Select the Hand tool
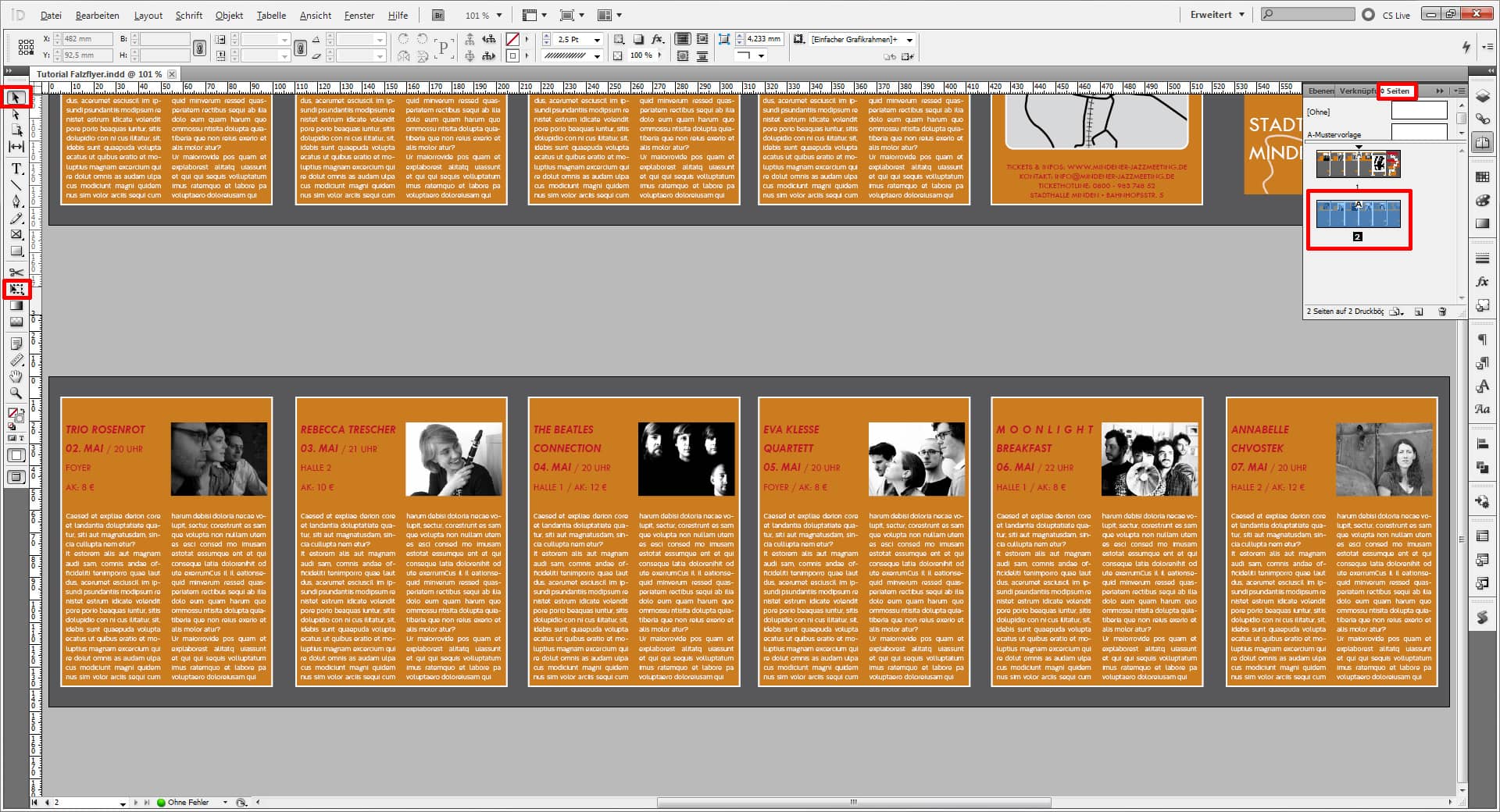1500x812 pixels. (x=16, y=376)
